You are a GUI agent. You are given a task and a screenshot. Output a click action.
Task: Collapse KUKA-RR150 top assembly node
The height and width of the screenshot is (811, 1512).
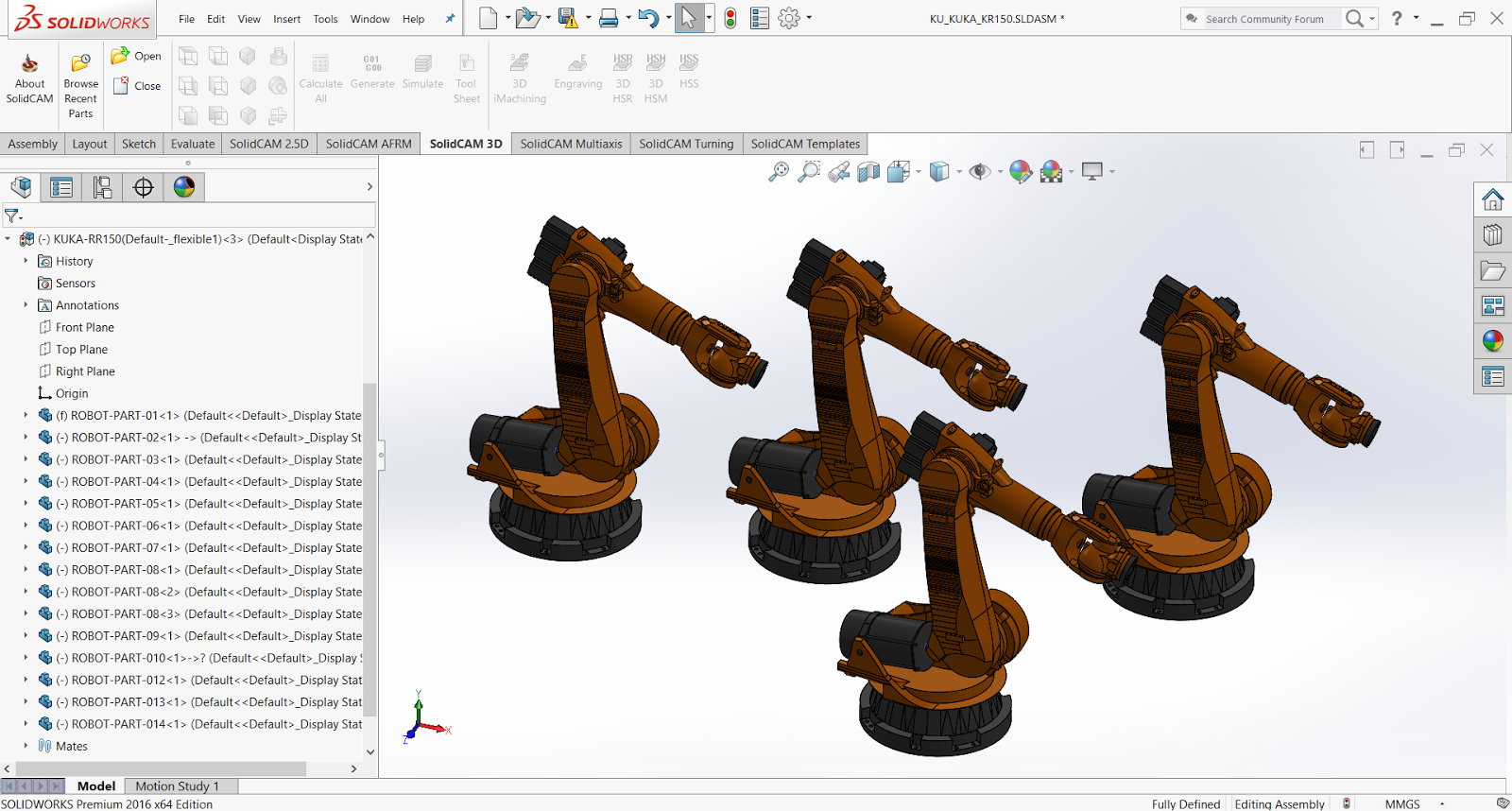click(x=8, y=239)
